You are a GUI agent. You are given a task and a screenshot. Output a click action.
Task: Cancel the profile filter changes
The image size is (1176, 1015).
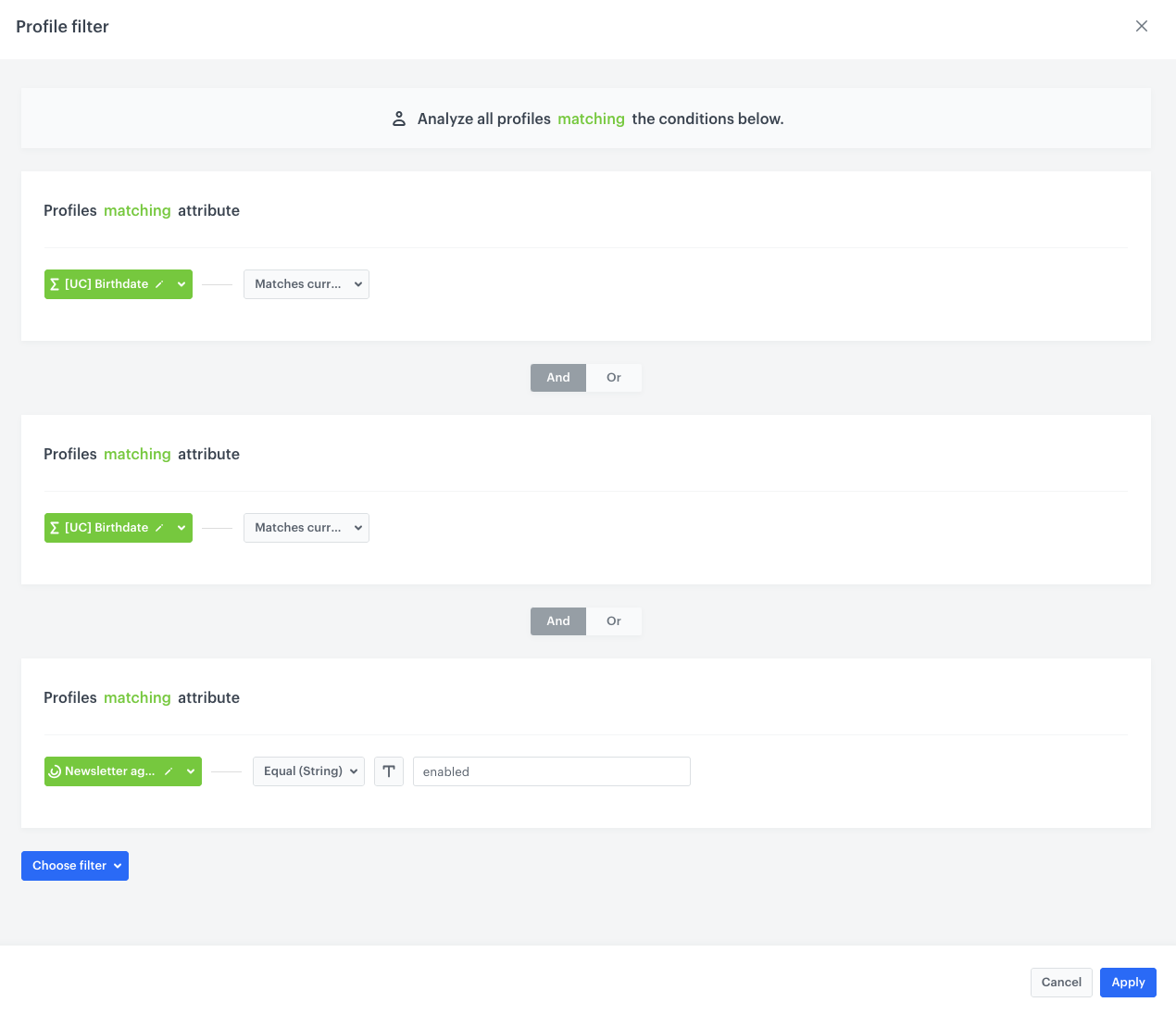point(1061,982)
